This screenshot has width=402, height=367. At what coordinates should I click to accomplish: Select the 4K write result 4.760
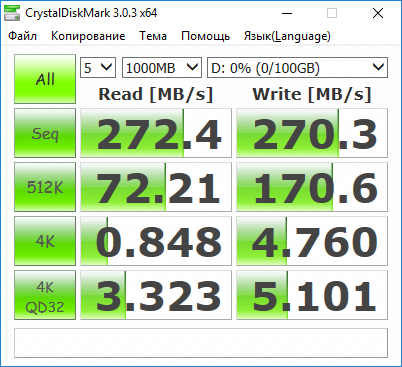click(x=312, y=241)
